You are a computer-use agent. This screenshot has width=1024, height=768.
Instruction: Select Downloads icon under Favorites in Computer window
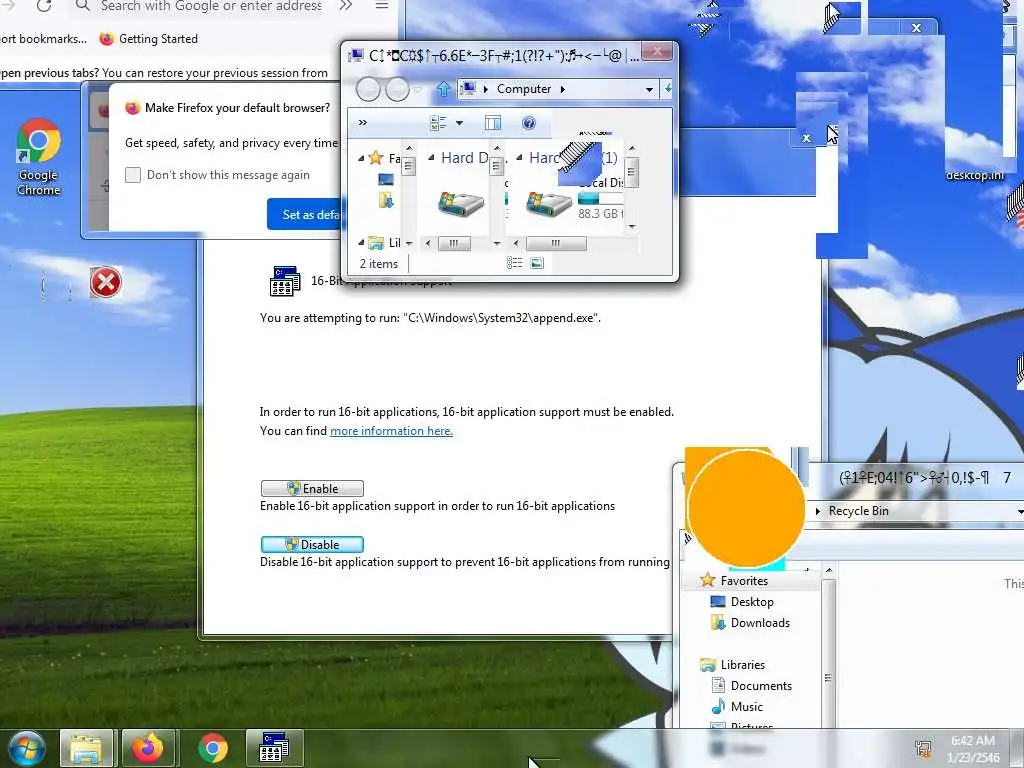[x=386, y=200]
